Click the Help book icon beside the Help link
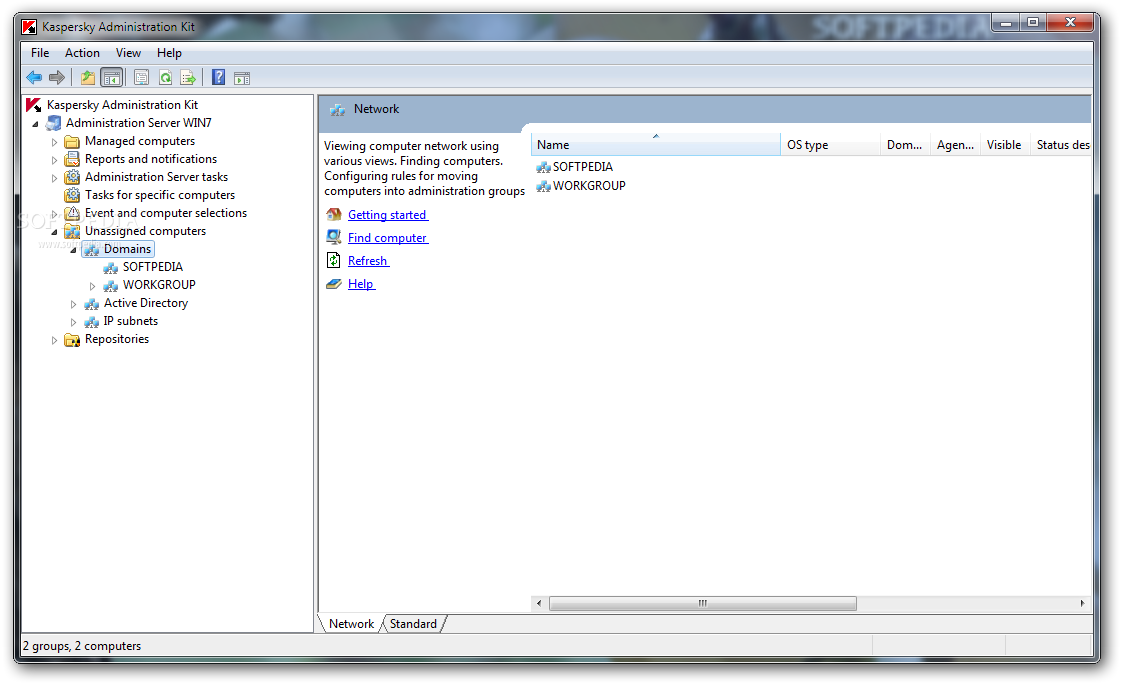1121x684 pixels. 334,284
